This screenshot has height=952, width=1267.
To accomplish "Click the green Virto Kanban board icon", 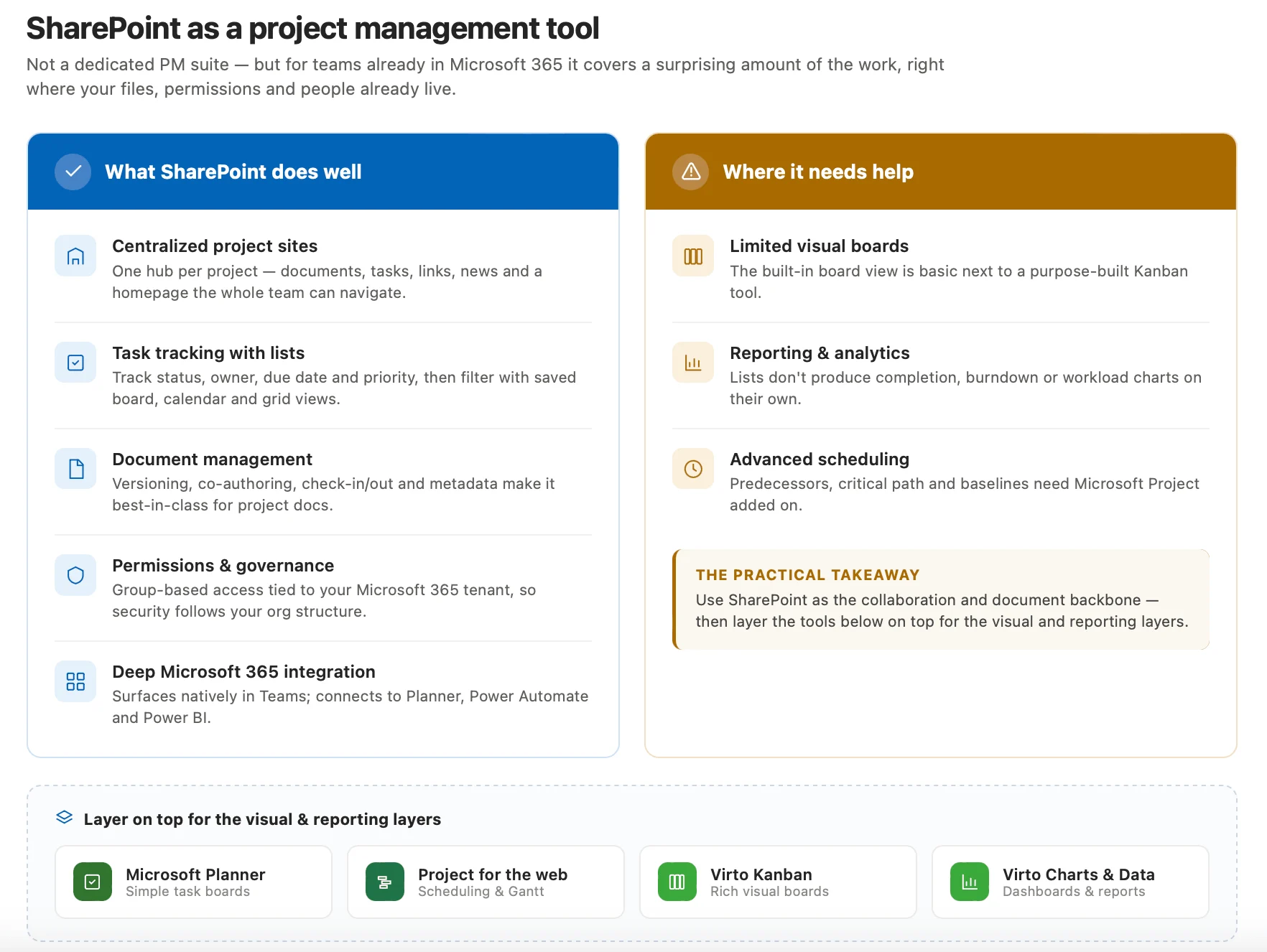I will click(x=677, y=882).
